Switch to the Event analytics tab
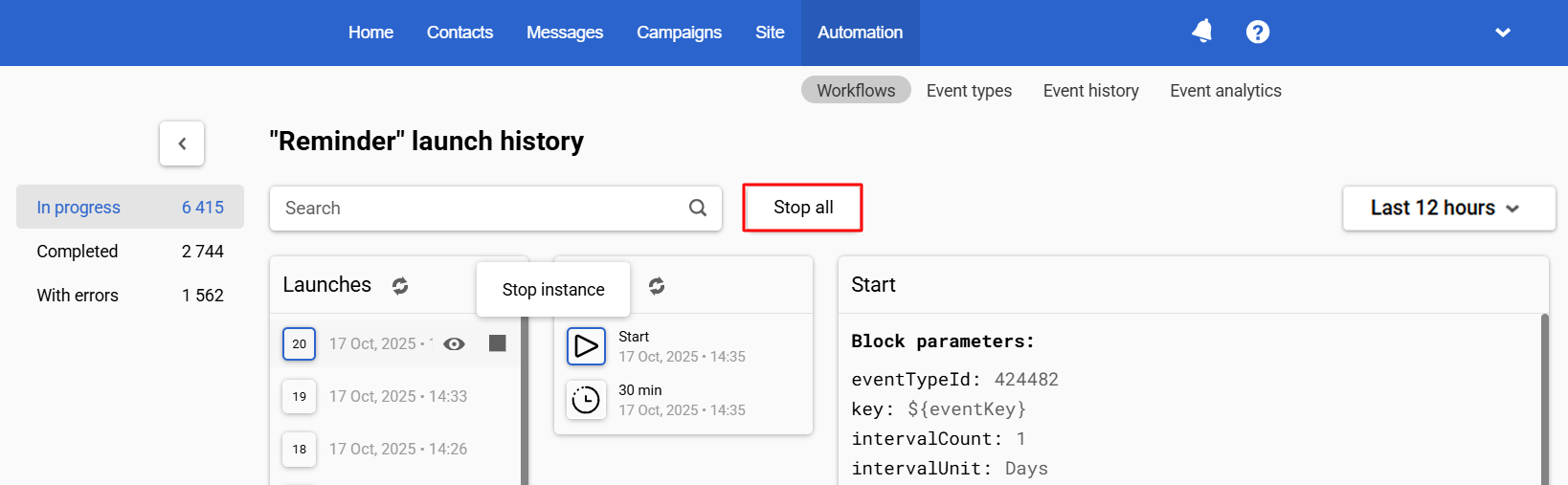Viewport: 1568px width, 485px height. tap(1225, 90)
